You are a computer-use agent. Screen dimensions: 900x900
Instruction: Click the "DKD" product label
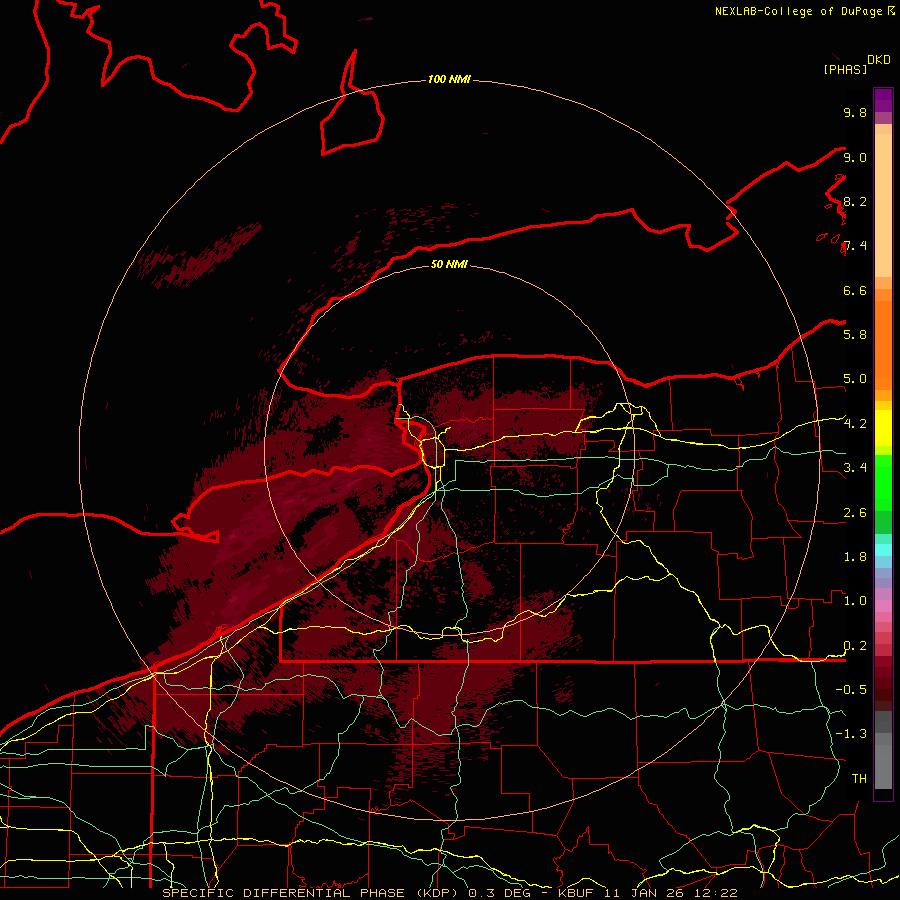click(879, 60)
